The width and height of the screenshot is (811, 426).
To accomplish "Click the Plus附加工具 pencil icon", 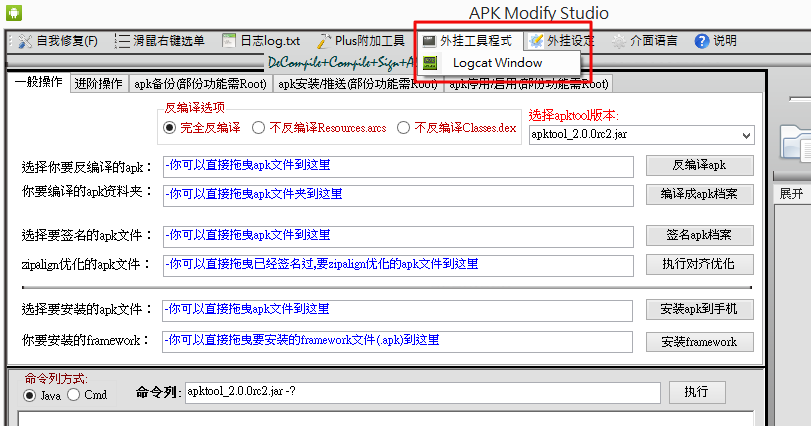I will [324, 41].
